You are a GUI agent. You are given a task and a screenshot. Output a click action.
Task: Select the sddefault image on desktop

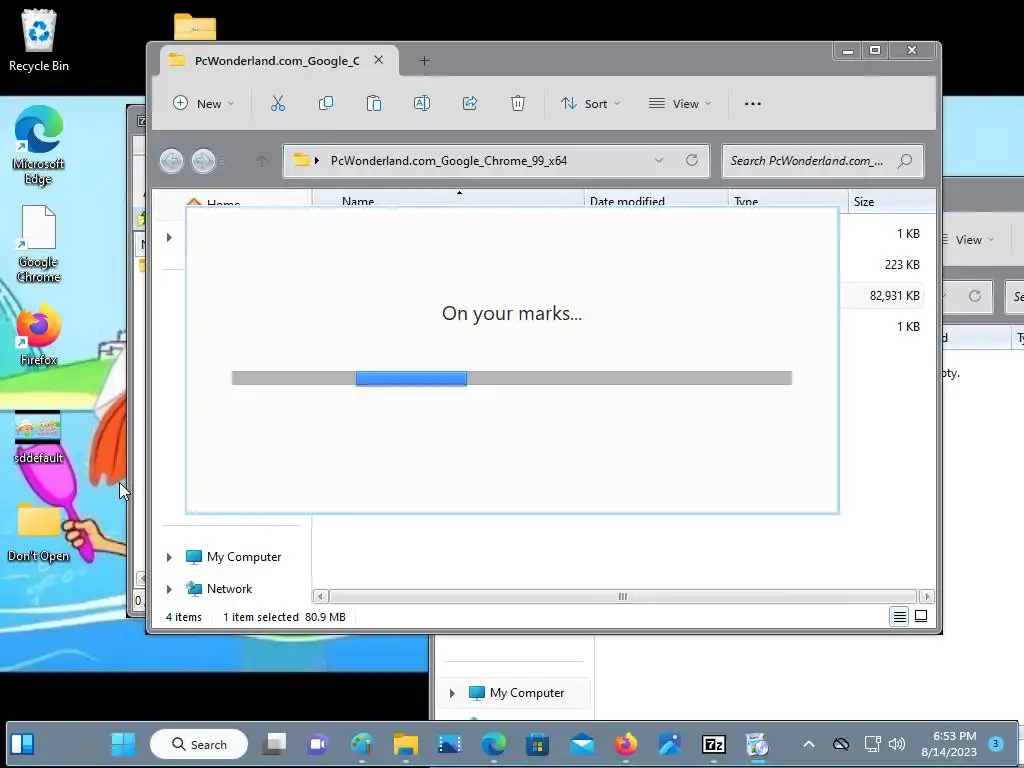pos(39,438)
